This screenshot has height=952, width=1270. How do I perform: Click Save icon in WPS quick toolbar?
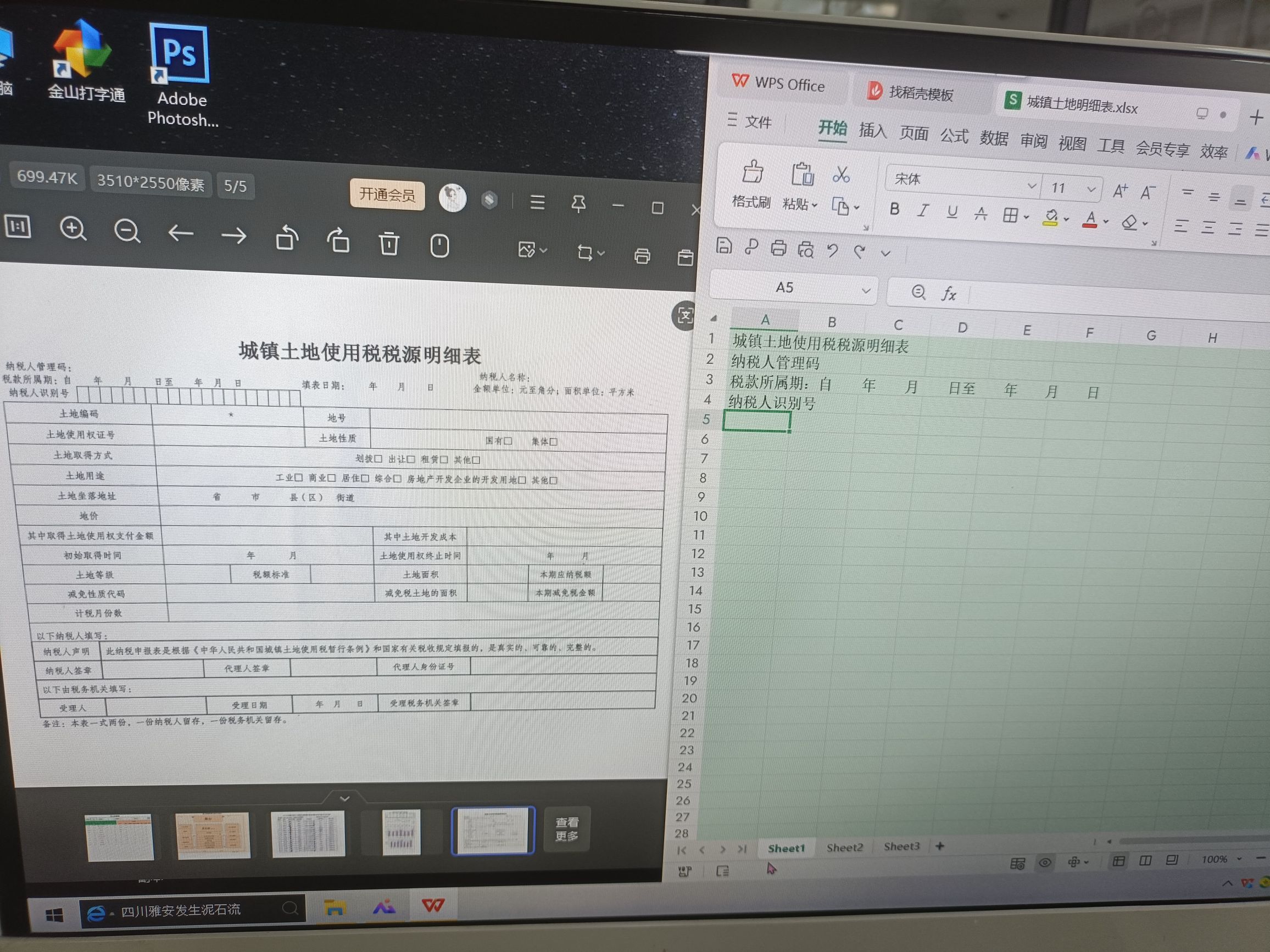click(724, 245)
